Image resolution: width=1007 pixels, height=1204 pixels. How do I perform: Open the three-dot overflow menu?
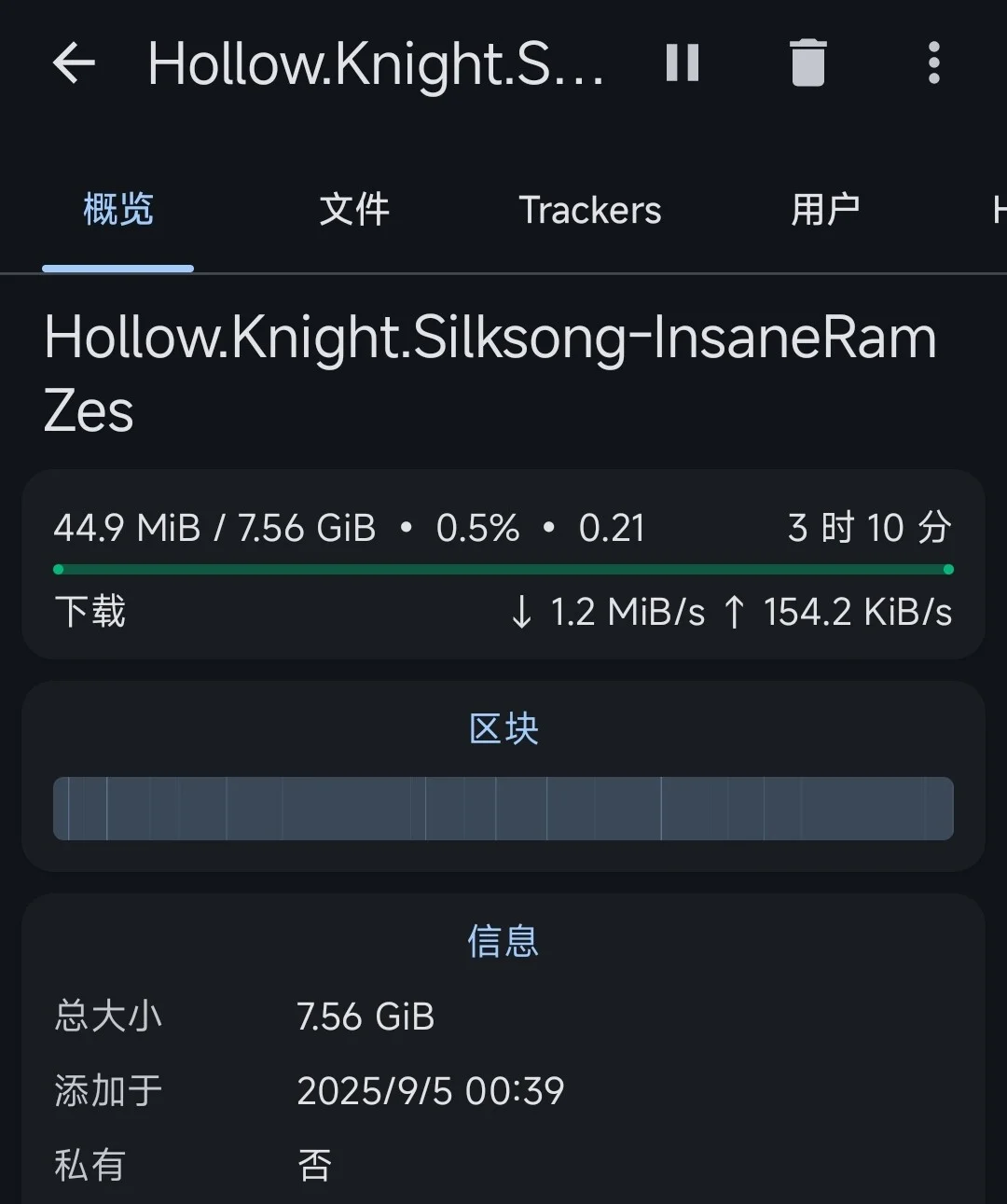[x=933, y=63]
